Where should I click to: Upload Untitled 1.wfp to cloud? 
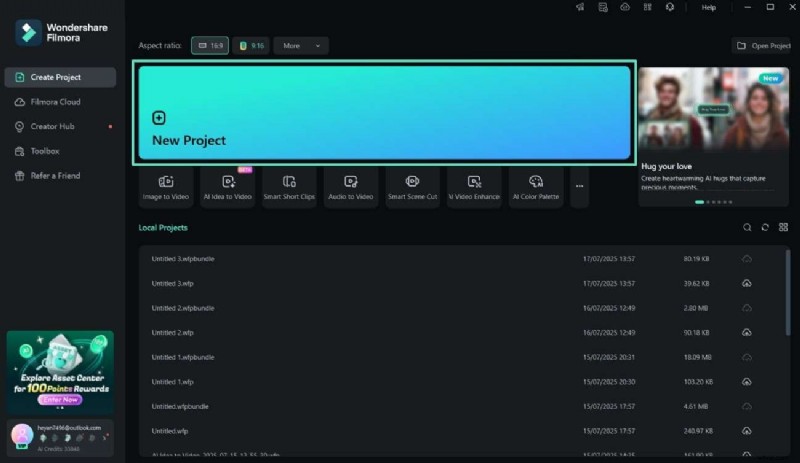[x=746, y=382]
